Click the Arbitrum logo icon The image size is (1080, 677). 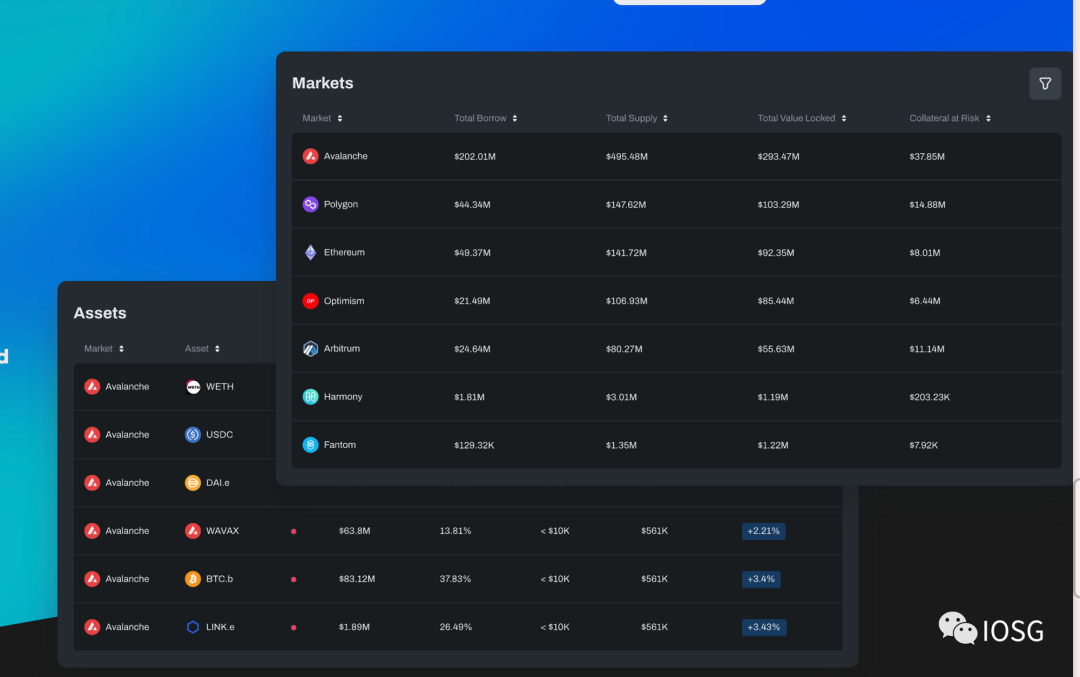(311, 348)
